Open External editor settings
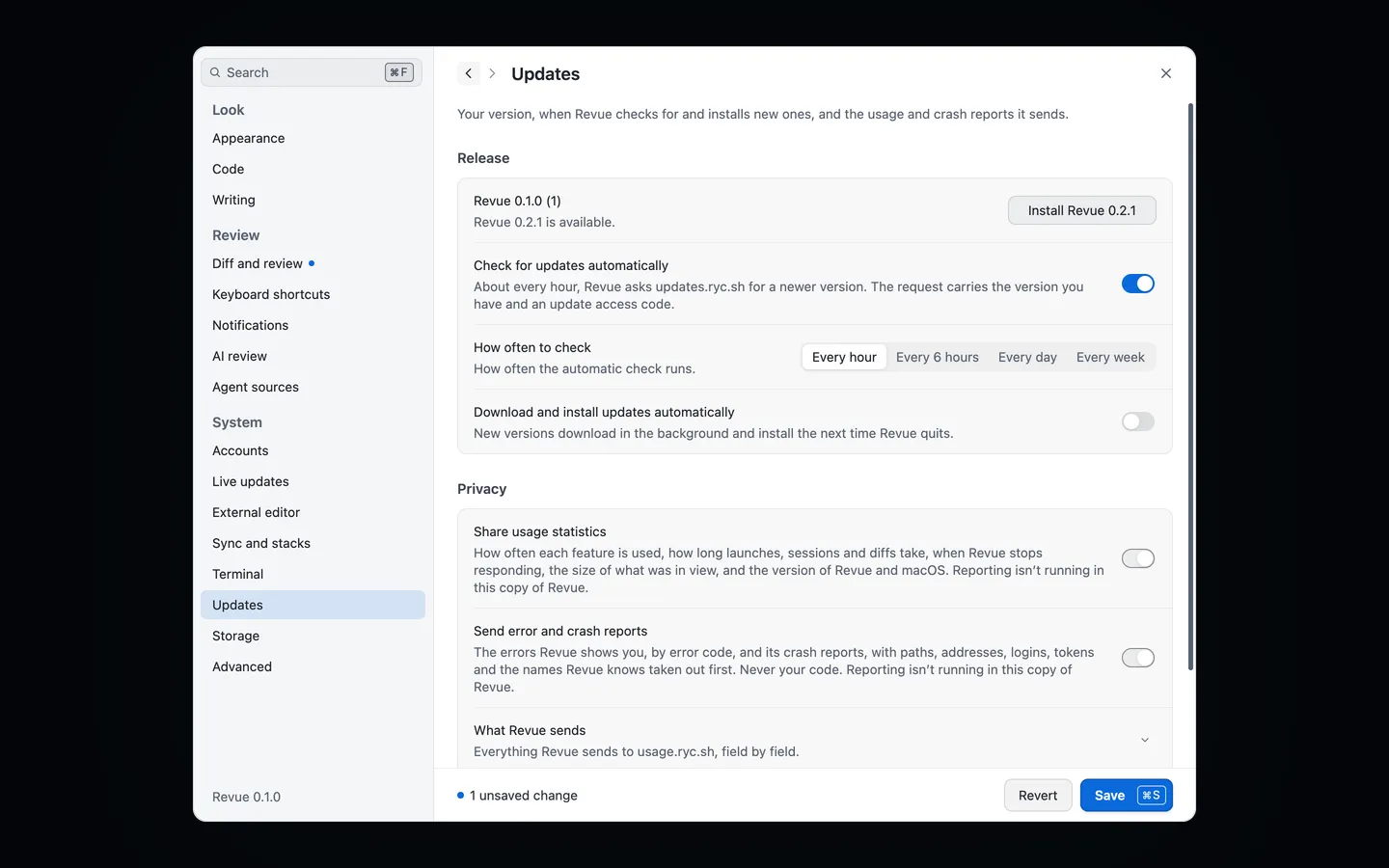The image size is (1389, 868). (x=313, y=512)
